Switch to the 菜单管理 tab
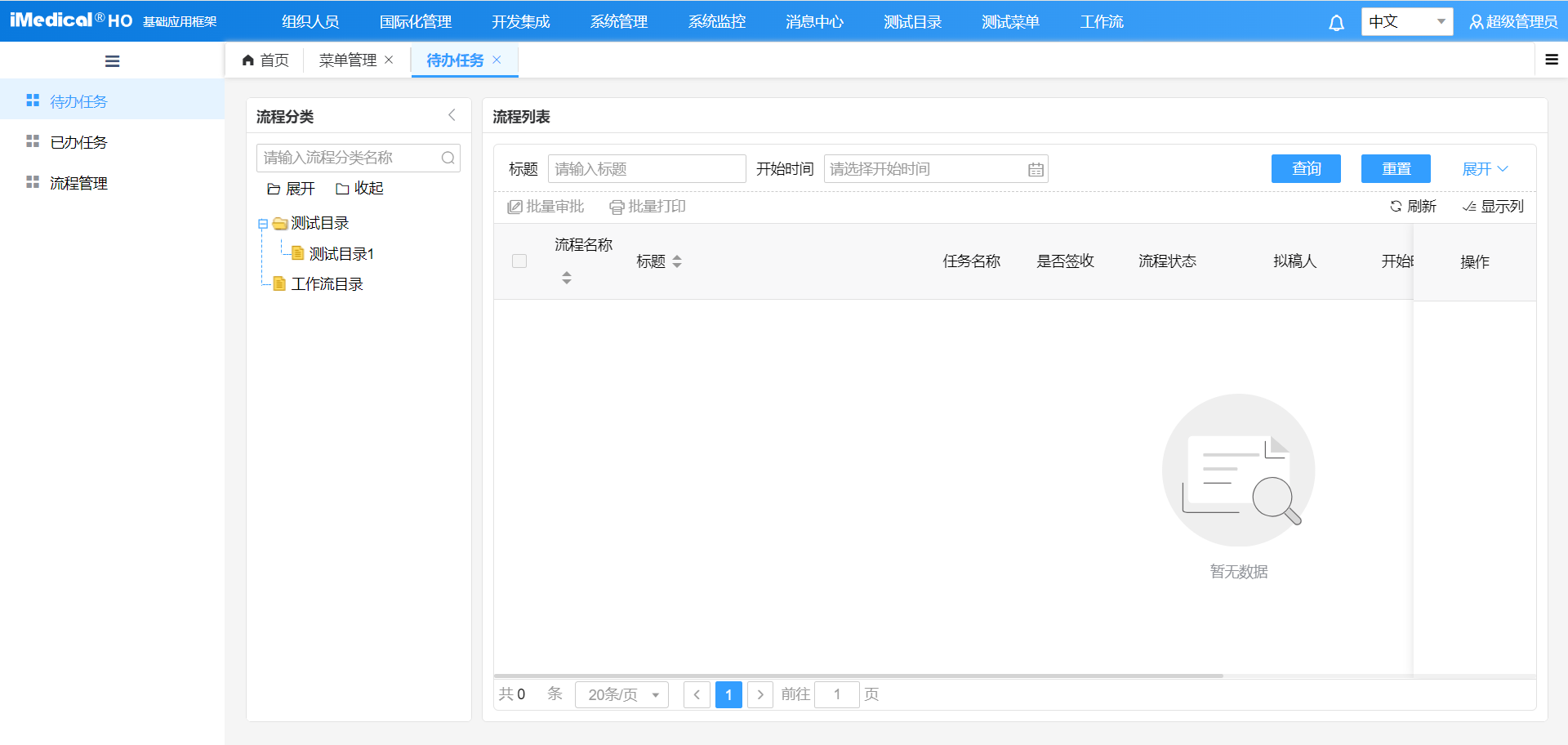1568x745 pixels. point(347,60)
